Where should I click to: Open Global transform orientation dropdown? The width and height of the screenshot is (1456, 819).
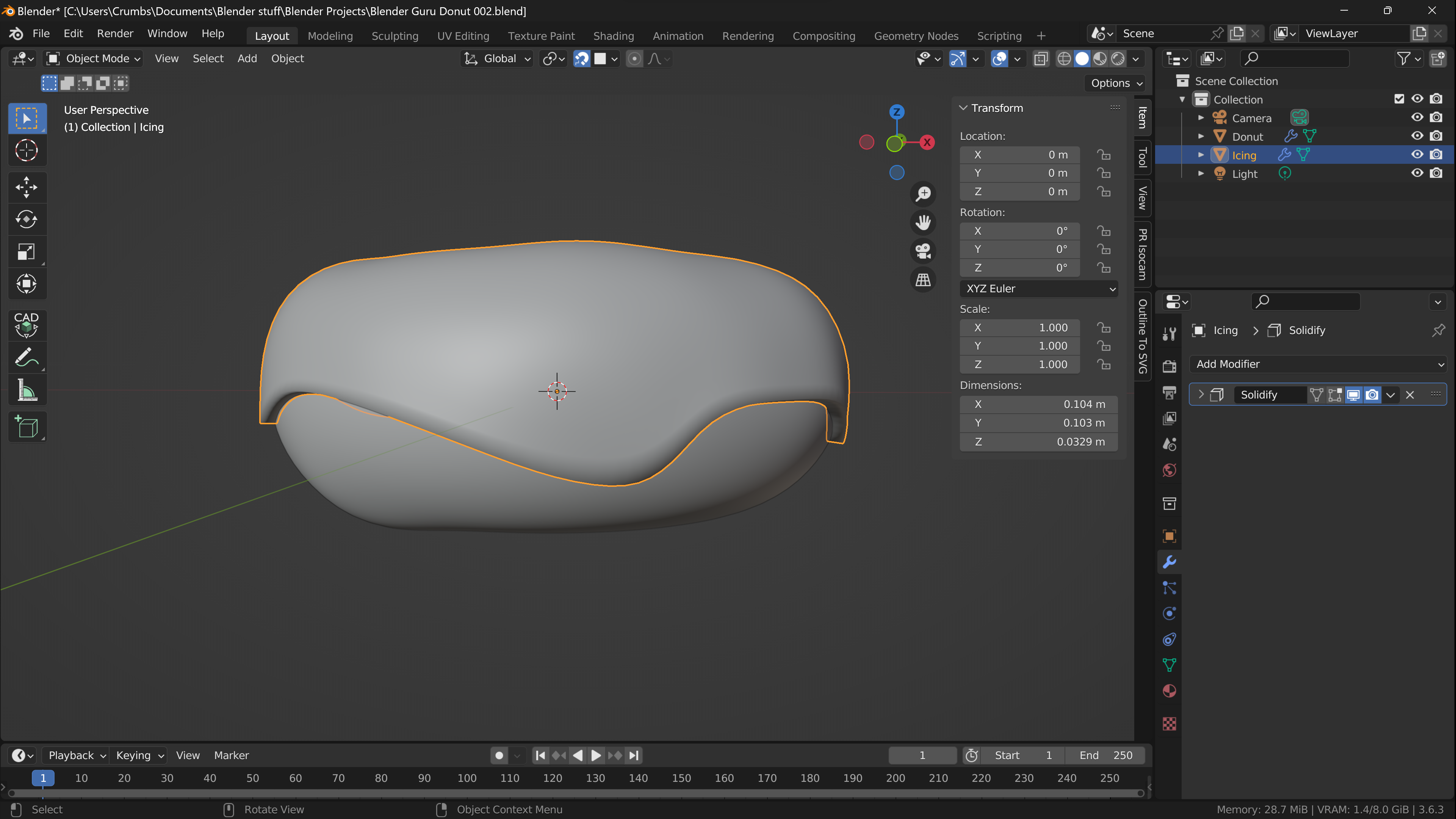pos(497,58)
